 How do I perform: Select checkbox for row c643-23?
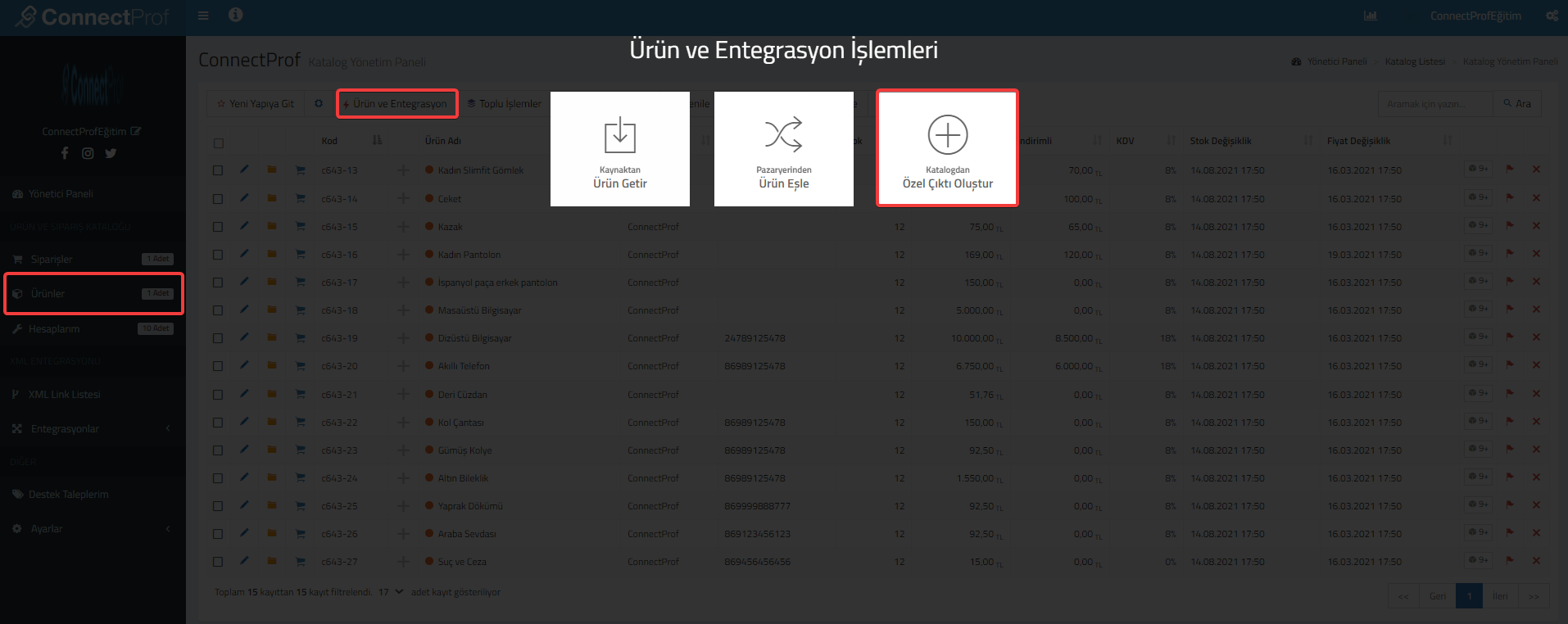[218, 450]
